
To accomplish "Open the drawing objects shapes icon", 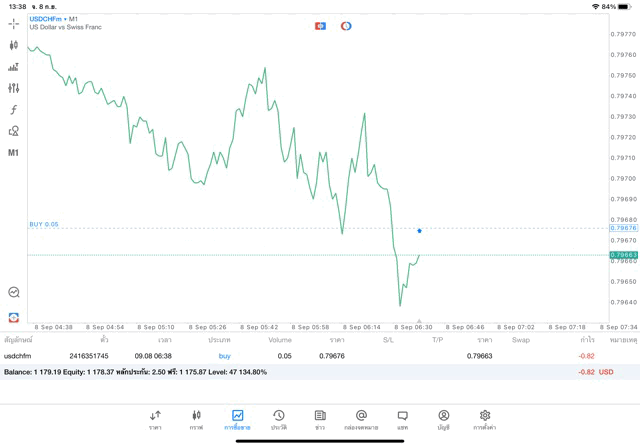I will pos(13,131).
